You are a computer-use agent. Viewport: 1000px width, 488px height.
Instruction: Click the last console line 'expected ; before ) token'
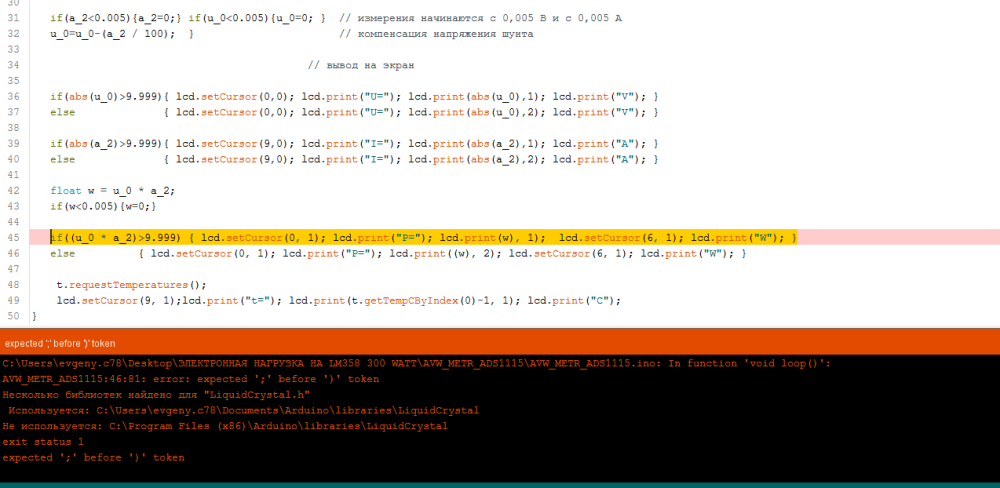[93, 457]
